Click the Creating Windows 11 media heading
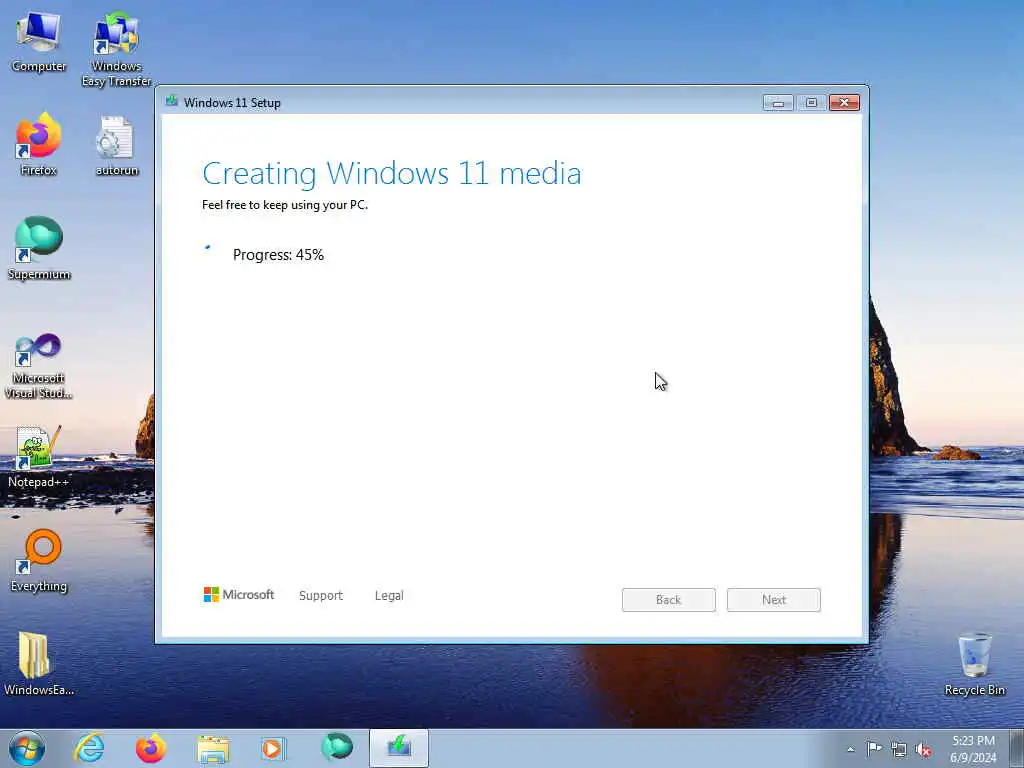Image resolution: width=1024 pixels, height=768 pixels. click(x=391, y=174)
